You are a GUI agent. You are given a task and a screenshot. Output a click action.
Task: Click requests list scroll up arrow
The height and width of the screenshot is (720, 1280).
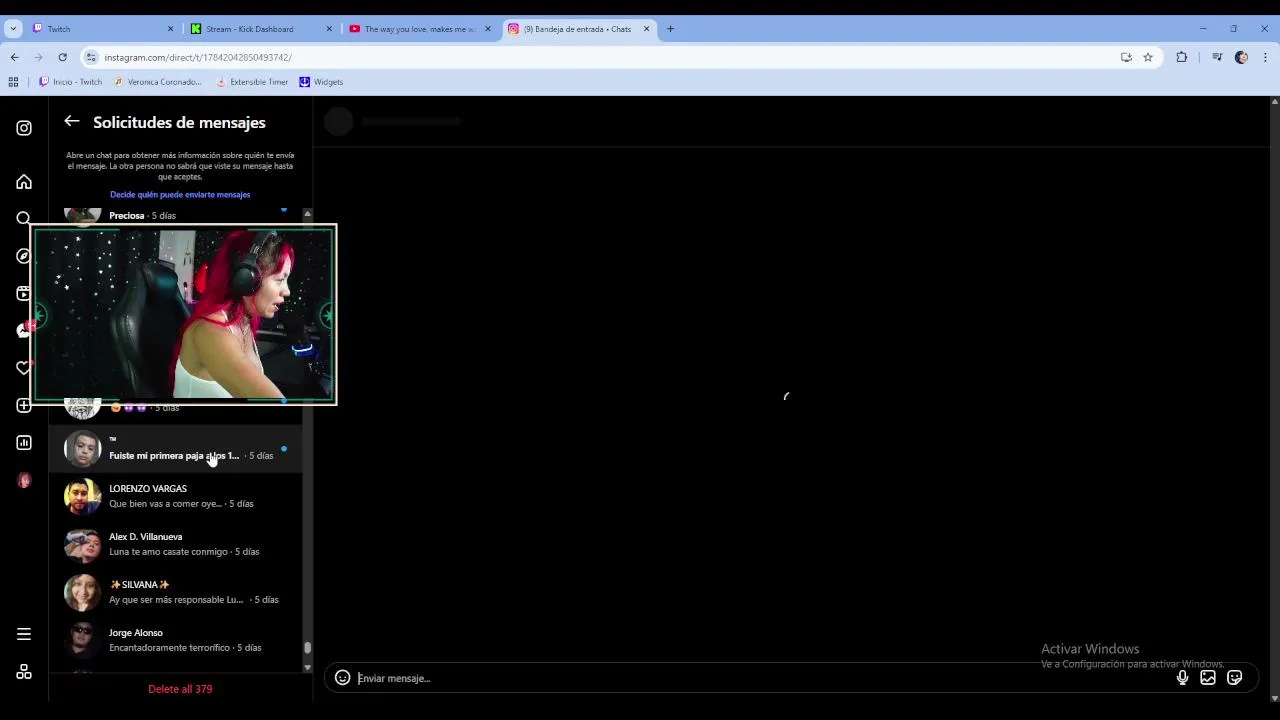pos(307,214)
